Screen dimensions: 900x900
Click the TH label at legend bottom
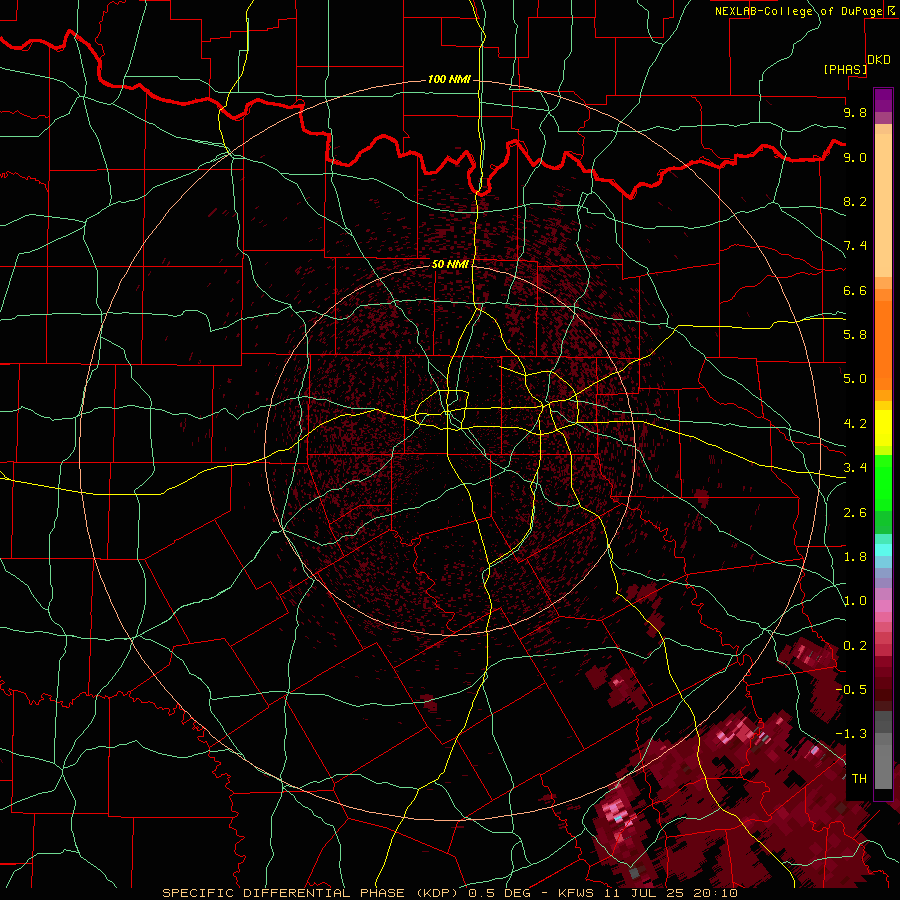coord(859,778)
